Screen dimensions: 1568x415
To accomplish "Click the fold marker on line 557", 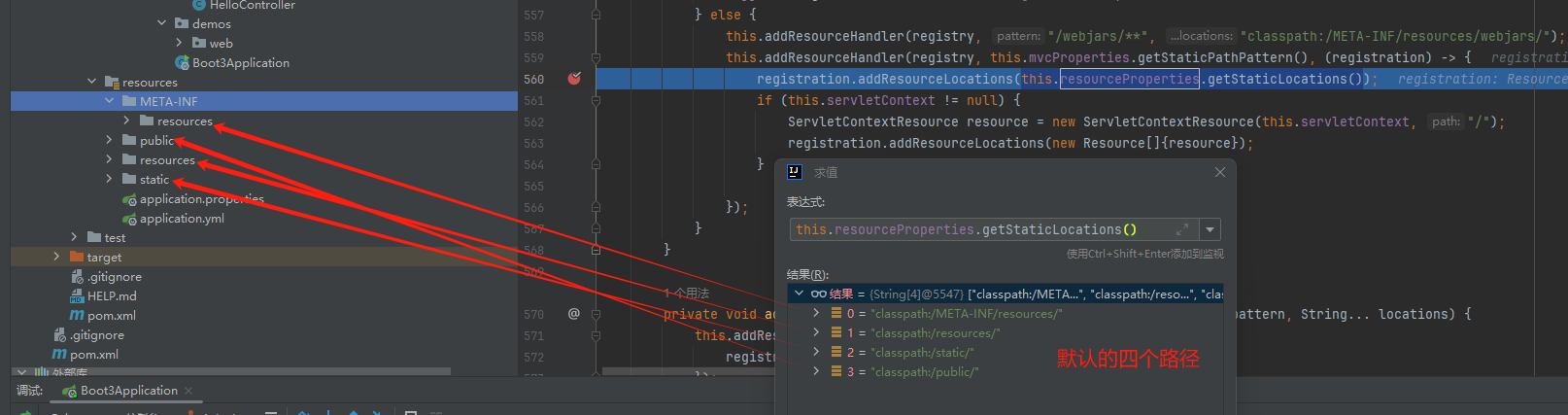I will pos(596,15).
